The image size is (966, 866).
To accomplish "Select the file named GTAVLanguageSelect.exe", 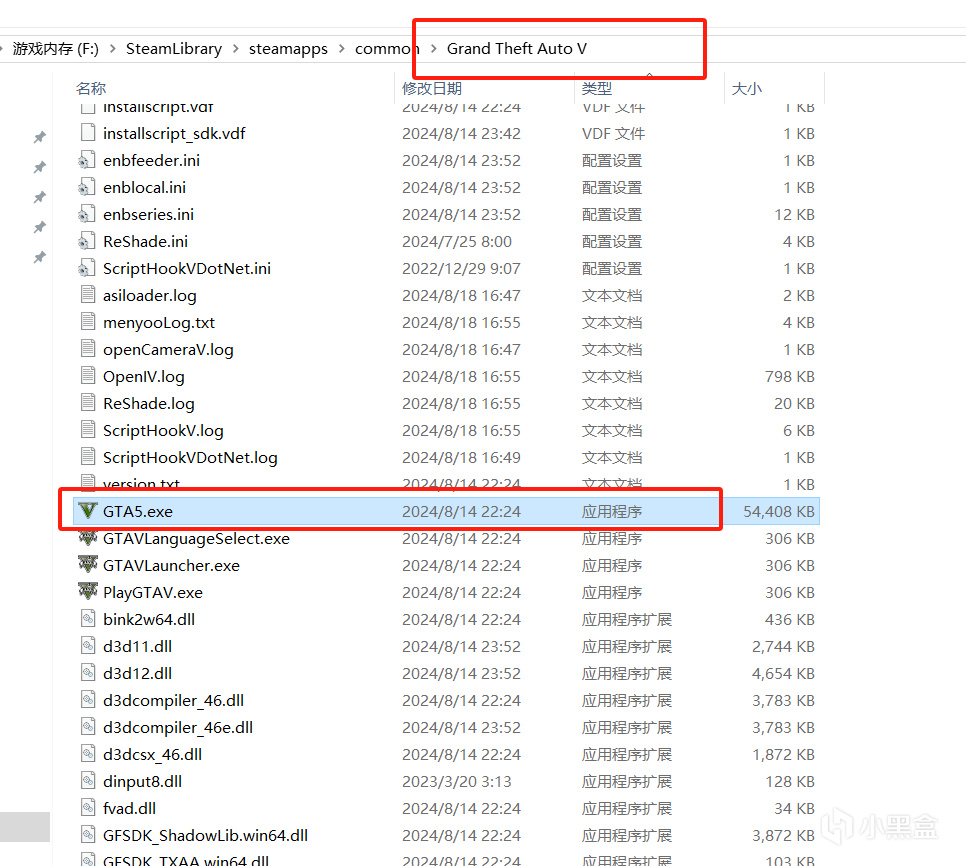I will point(197,538).
